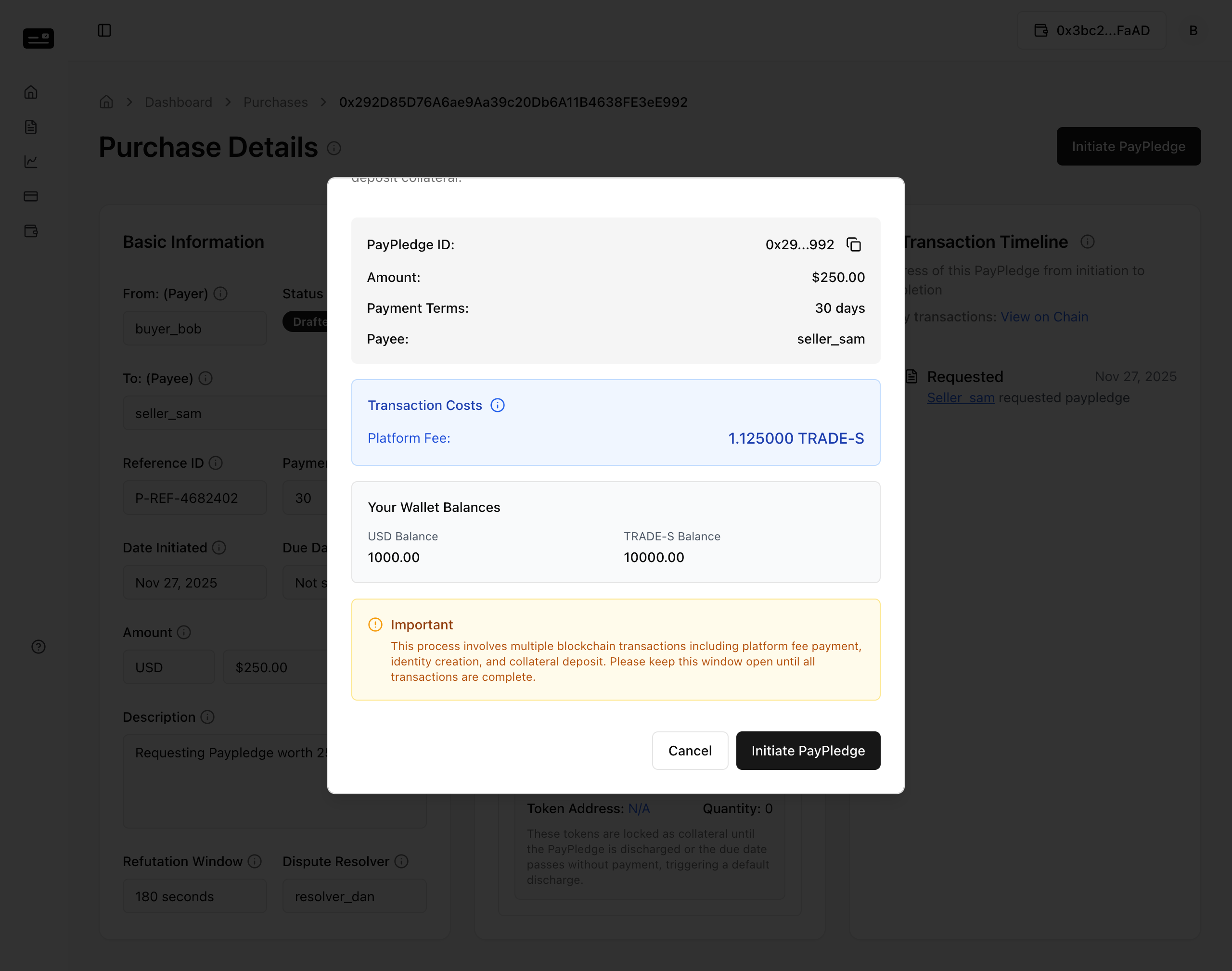Click the P-REF-4682402 reference field
Screen dimensions: 1232x971
point(195,498)
